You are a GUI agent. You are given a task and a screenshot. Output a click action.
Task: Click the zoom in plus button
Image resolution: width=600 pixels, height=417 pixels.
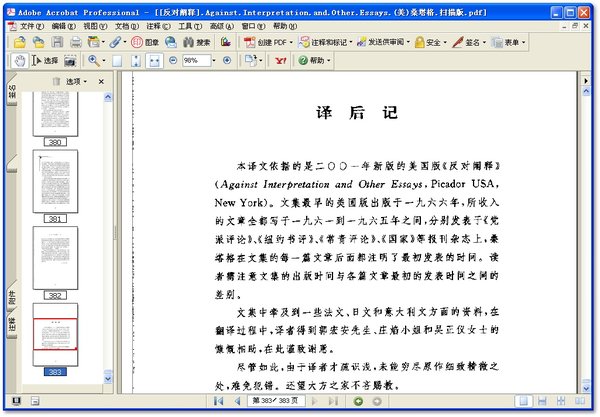click(227, 60)
